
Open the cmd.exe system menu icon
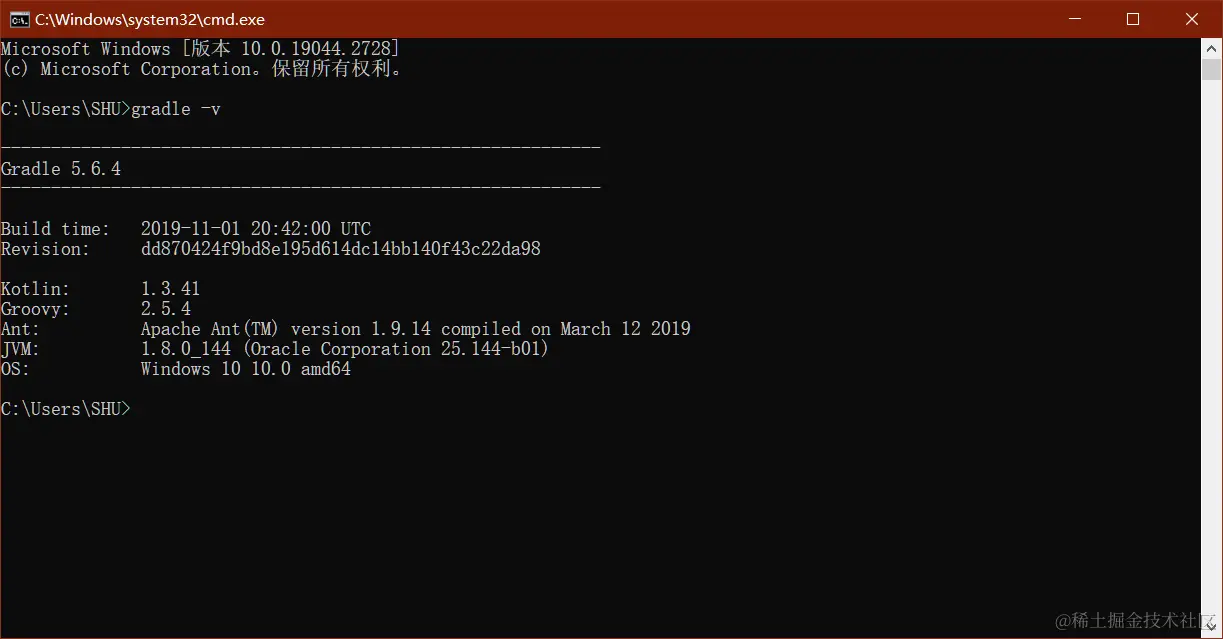click(19, 19)
